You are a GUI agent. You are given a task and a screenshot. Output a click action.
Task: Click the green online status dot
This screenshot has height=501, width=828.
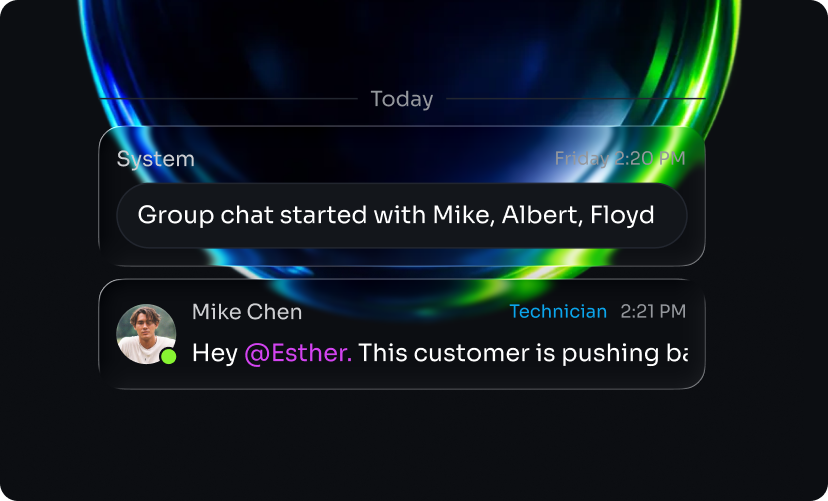point(168,356)
